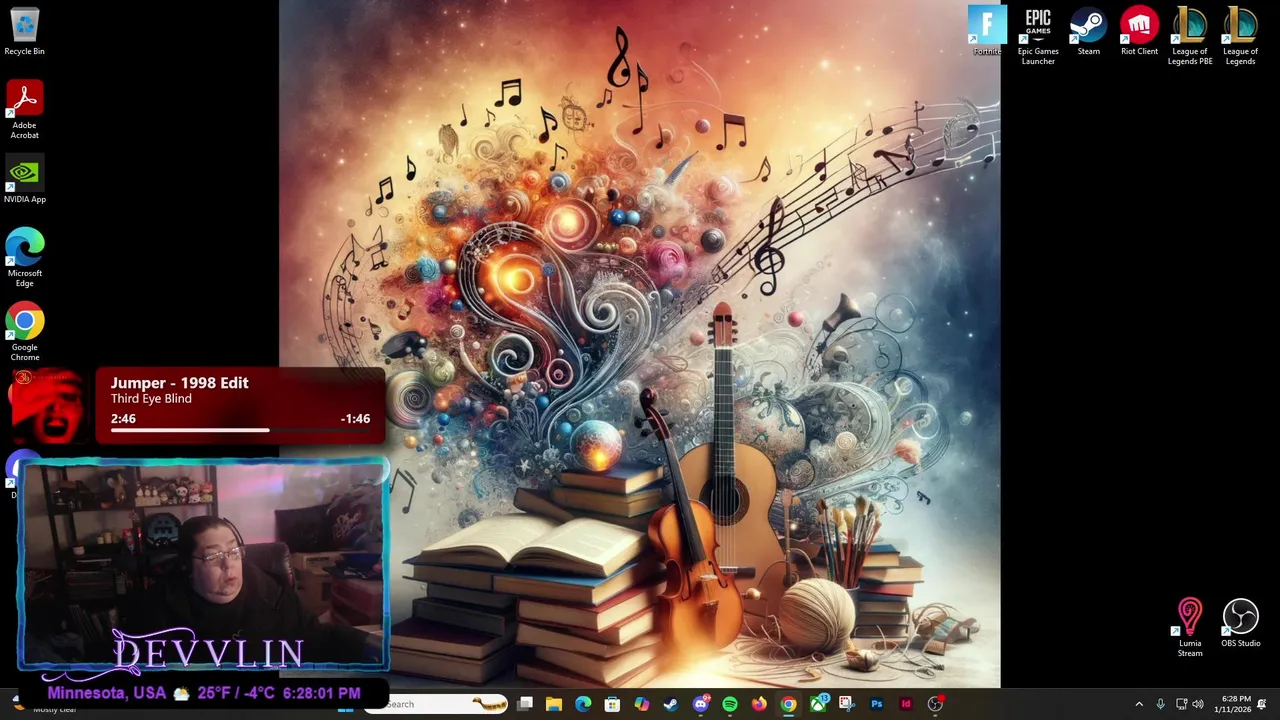Open the Xbox app from the taskbar
Image resolution: width=1280 pixels, height=720 pixels.
click(818, 704)
